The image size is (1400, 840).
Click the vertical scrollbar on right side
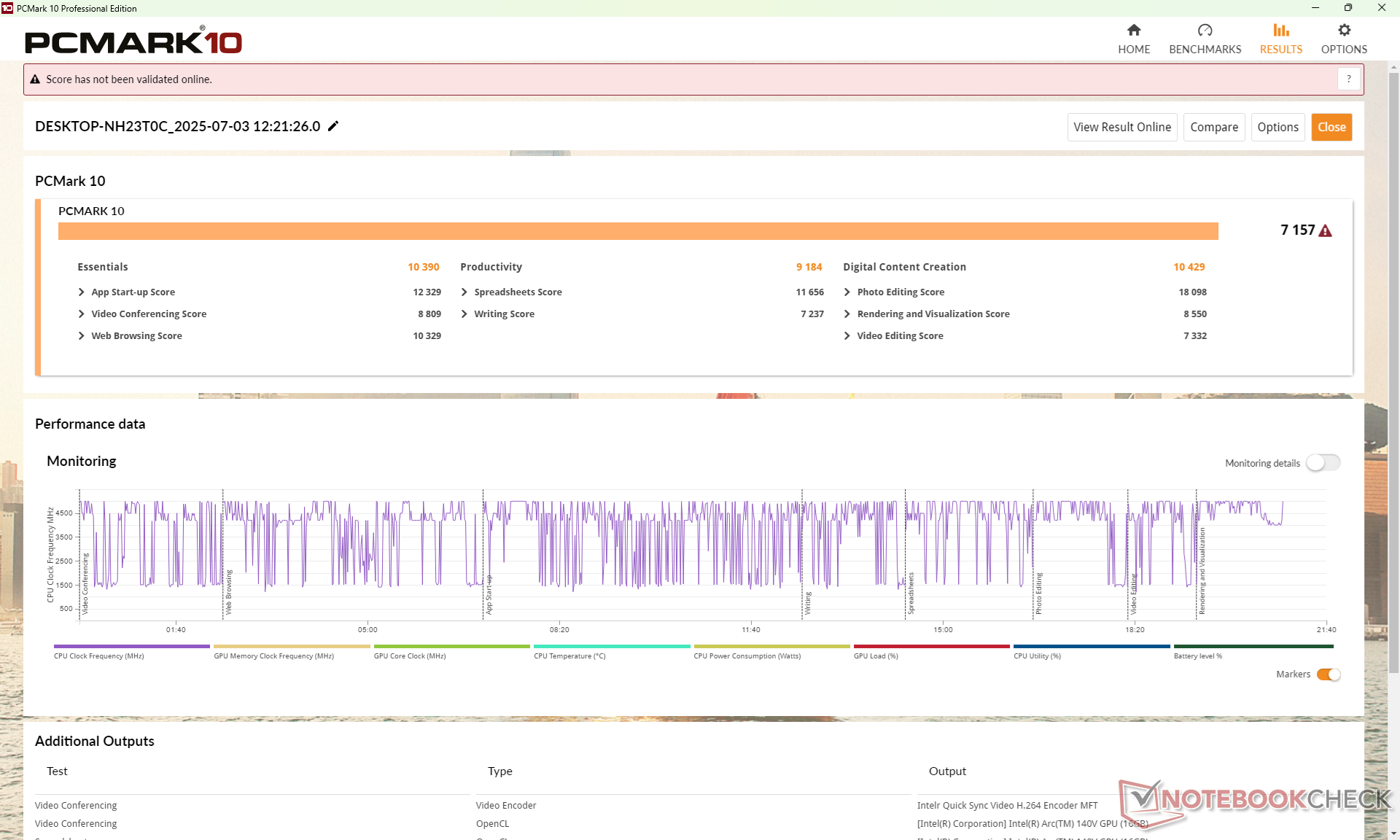[1393, 365]
